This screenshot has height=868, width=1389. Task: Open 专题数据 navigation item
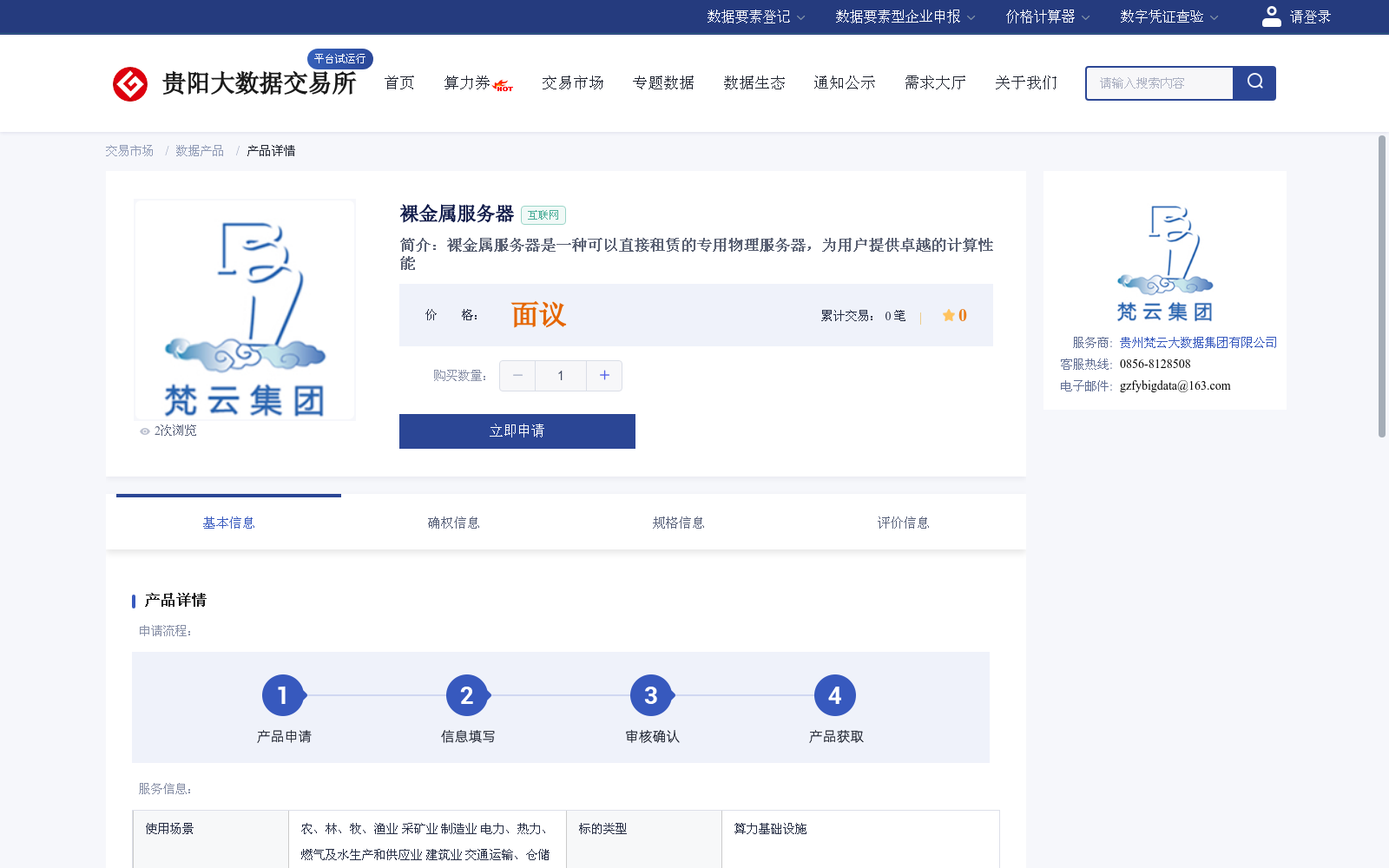click(x=663, y=82)
